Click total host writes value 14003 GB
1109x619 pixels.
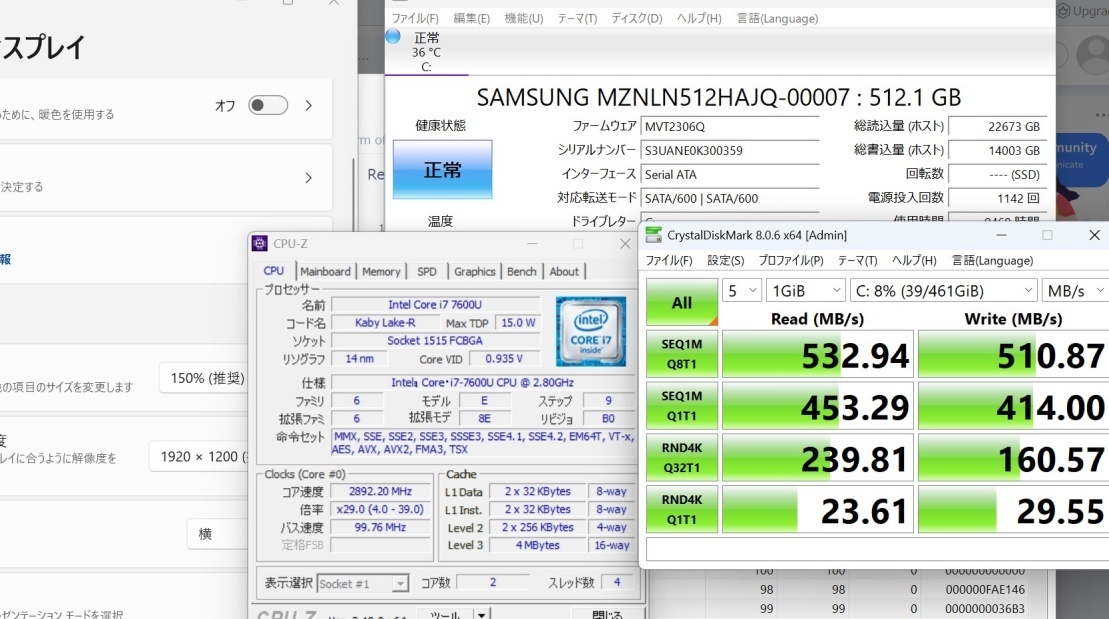(997, 151)
